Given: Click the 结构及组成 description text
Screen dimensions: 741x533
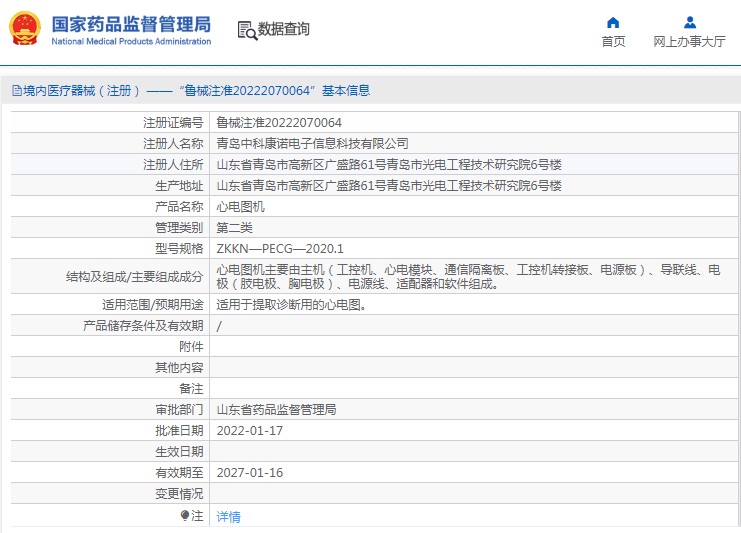Looking at the screenshot, I should [468, 277].
